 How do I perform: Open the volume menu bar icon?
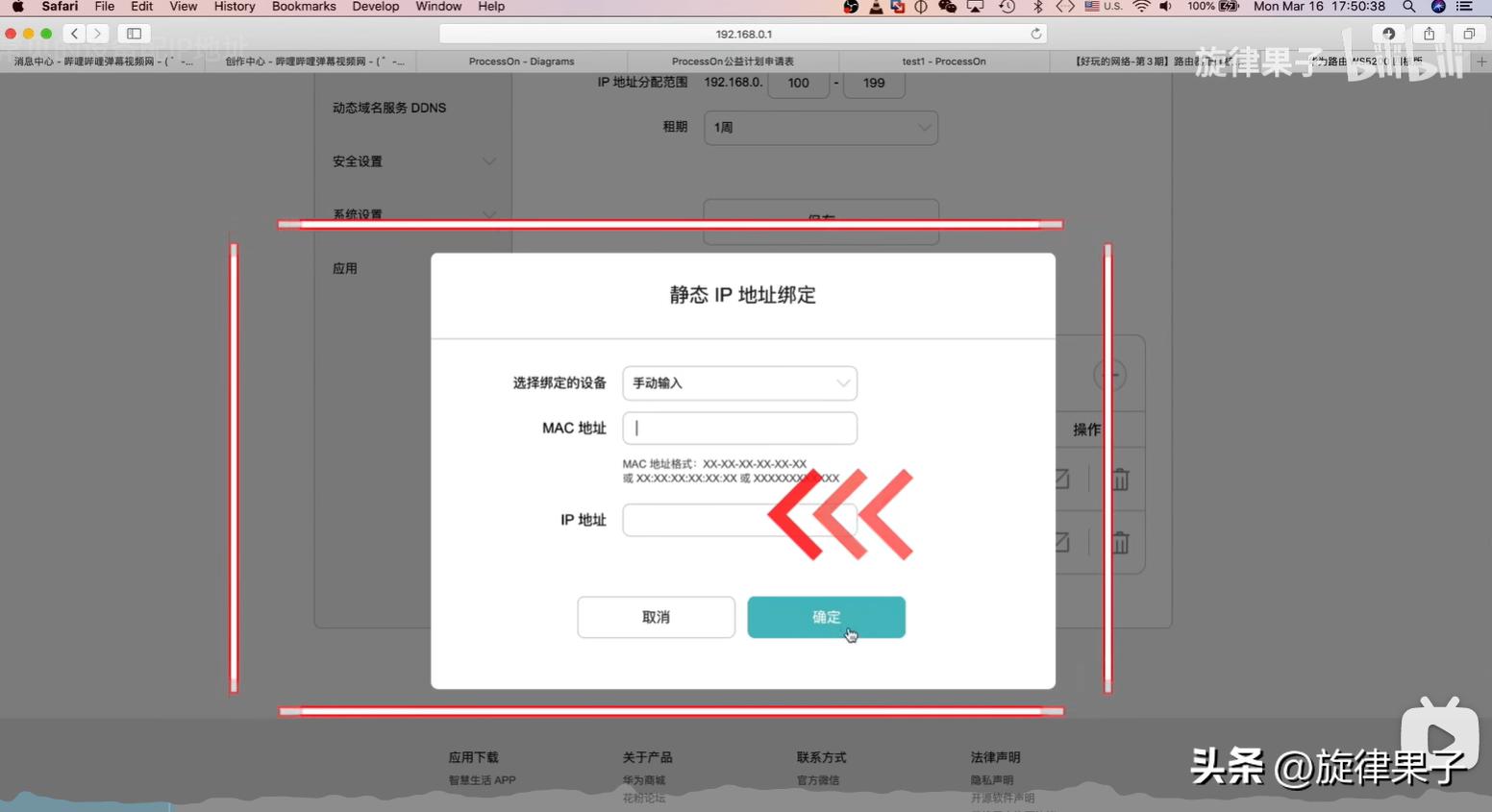tap(1165, 7)
